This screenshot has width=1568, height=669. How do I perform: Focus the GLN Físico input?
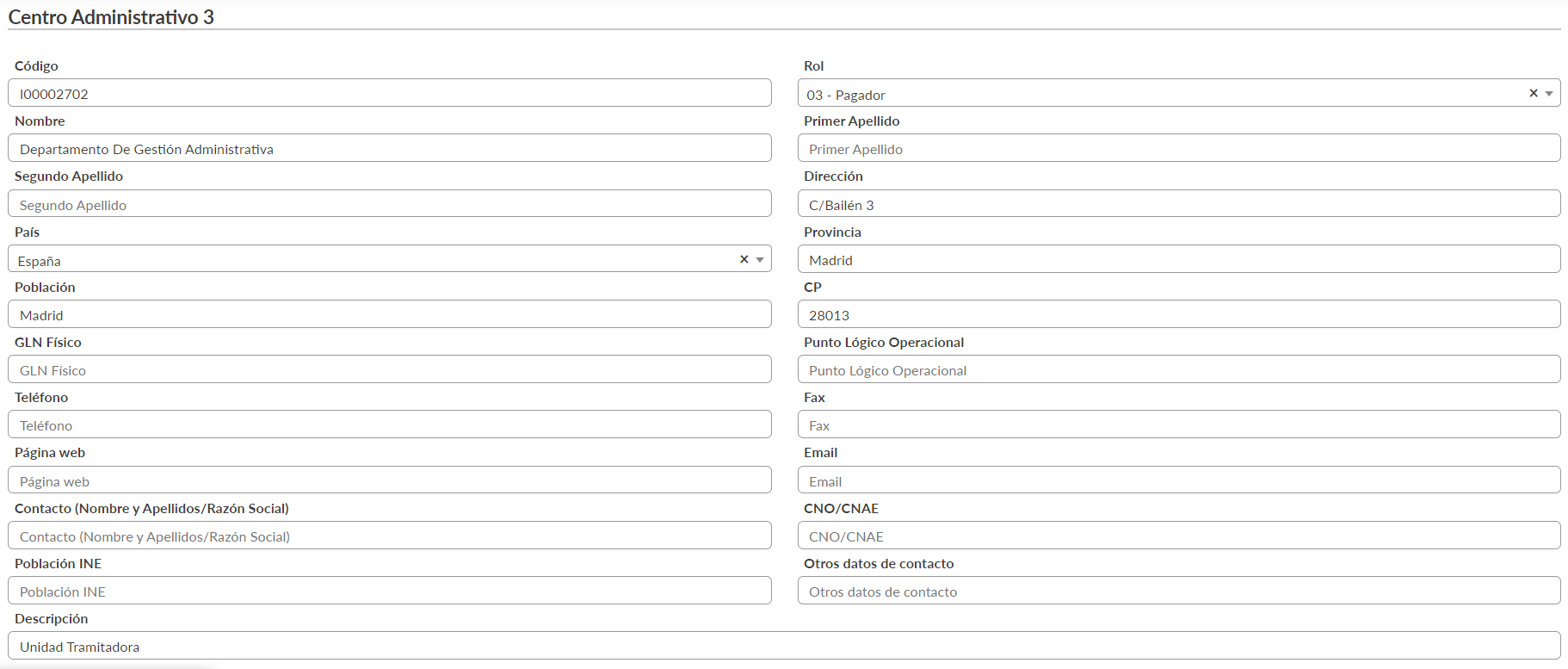[x=389, y=370]
